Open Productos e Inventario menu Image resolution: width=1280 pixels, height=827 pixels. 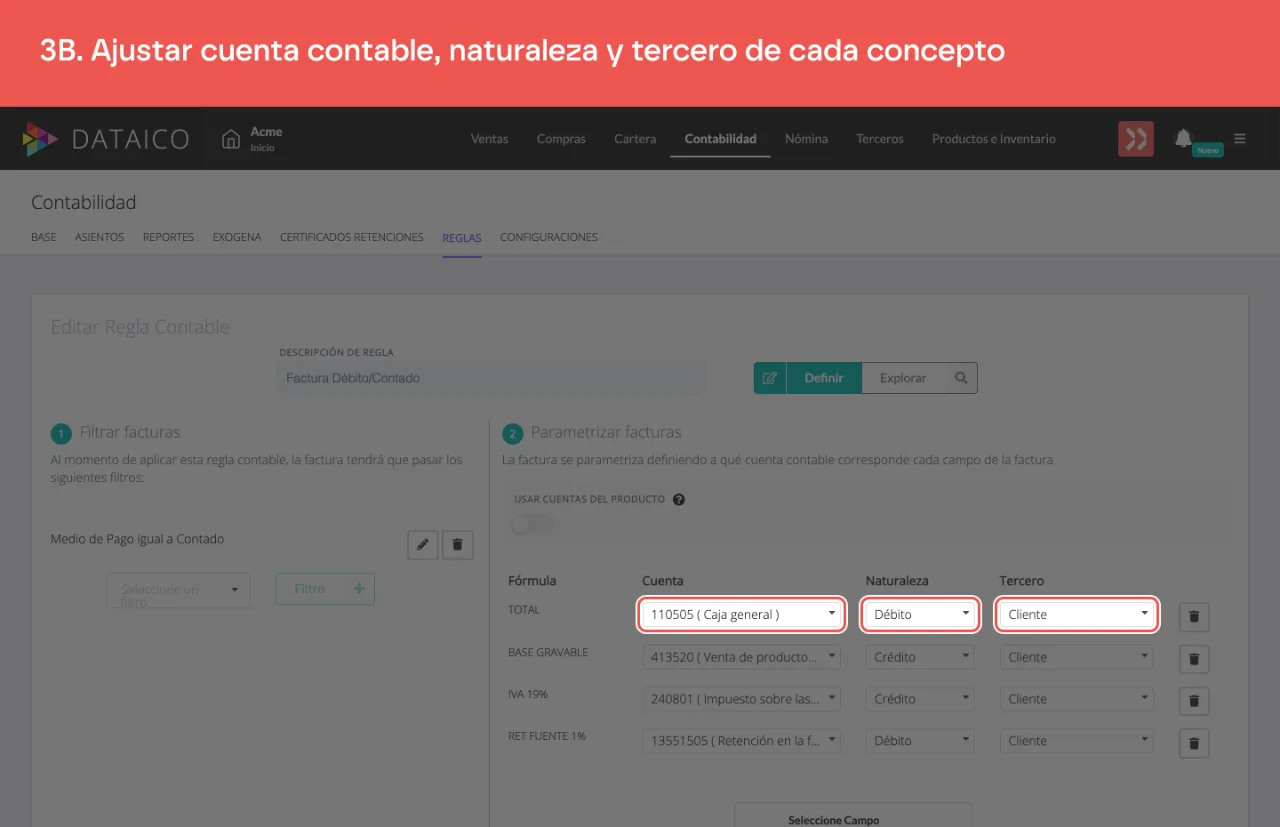point(994,139)
